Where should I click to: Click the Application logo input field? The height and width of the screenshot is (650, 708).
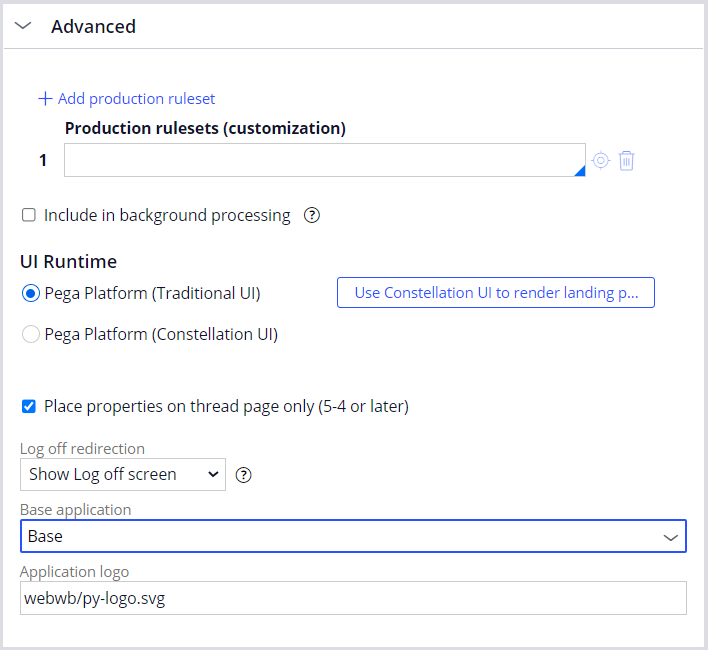tap(353, 598)
